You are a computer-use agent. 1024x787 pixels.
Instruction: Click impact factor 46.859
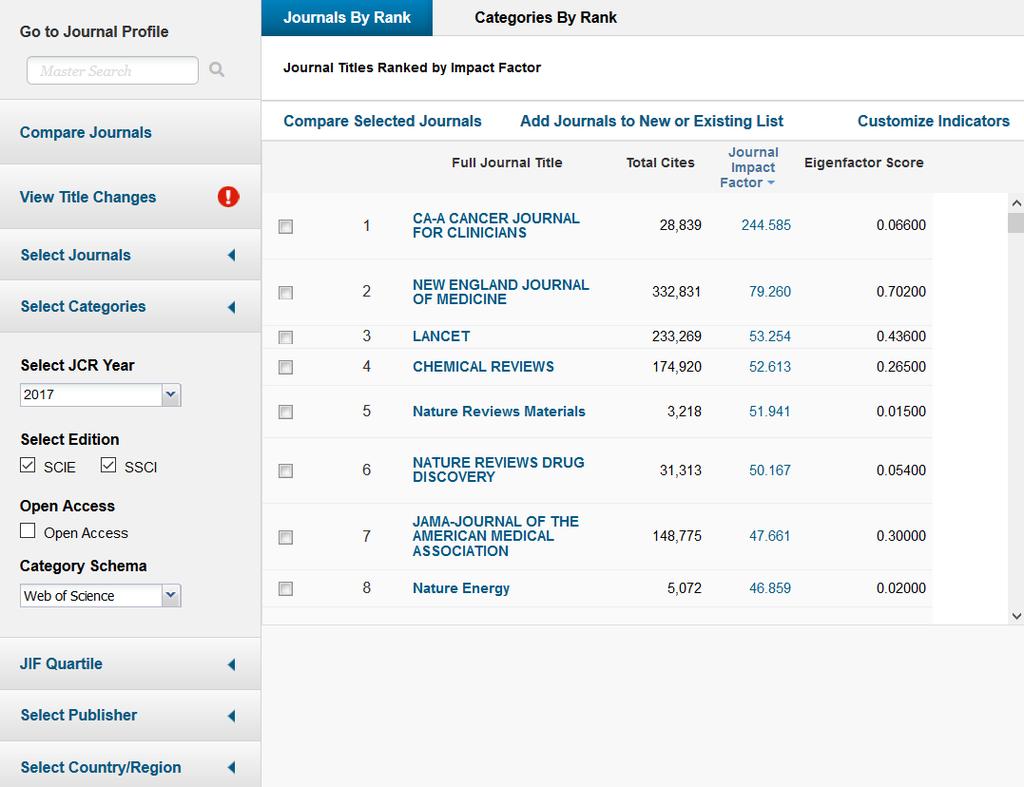coord(769,588)
